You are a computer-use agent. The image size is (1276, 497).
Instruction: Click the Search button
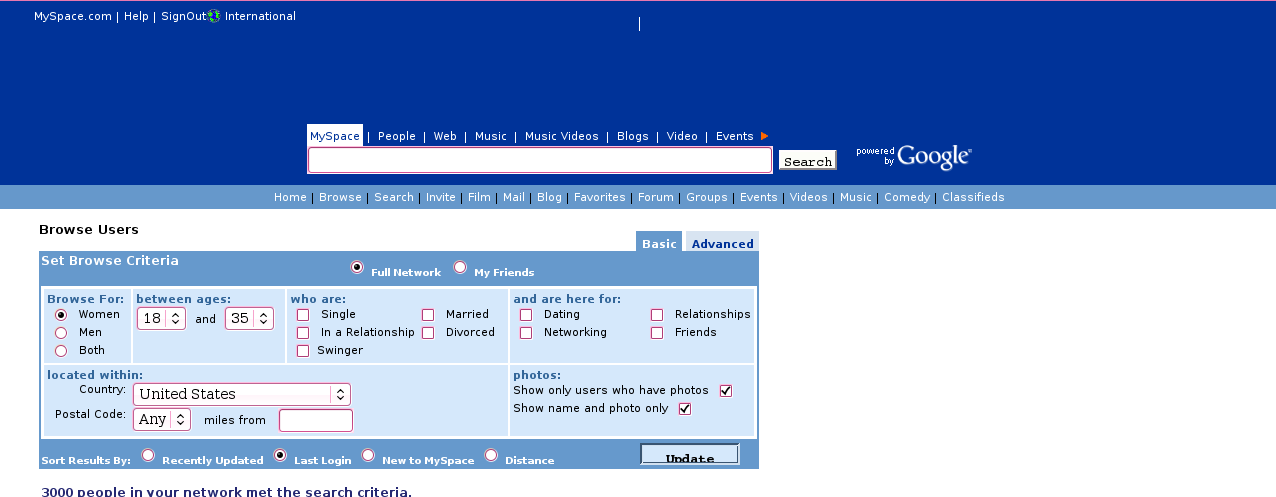808,161
